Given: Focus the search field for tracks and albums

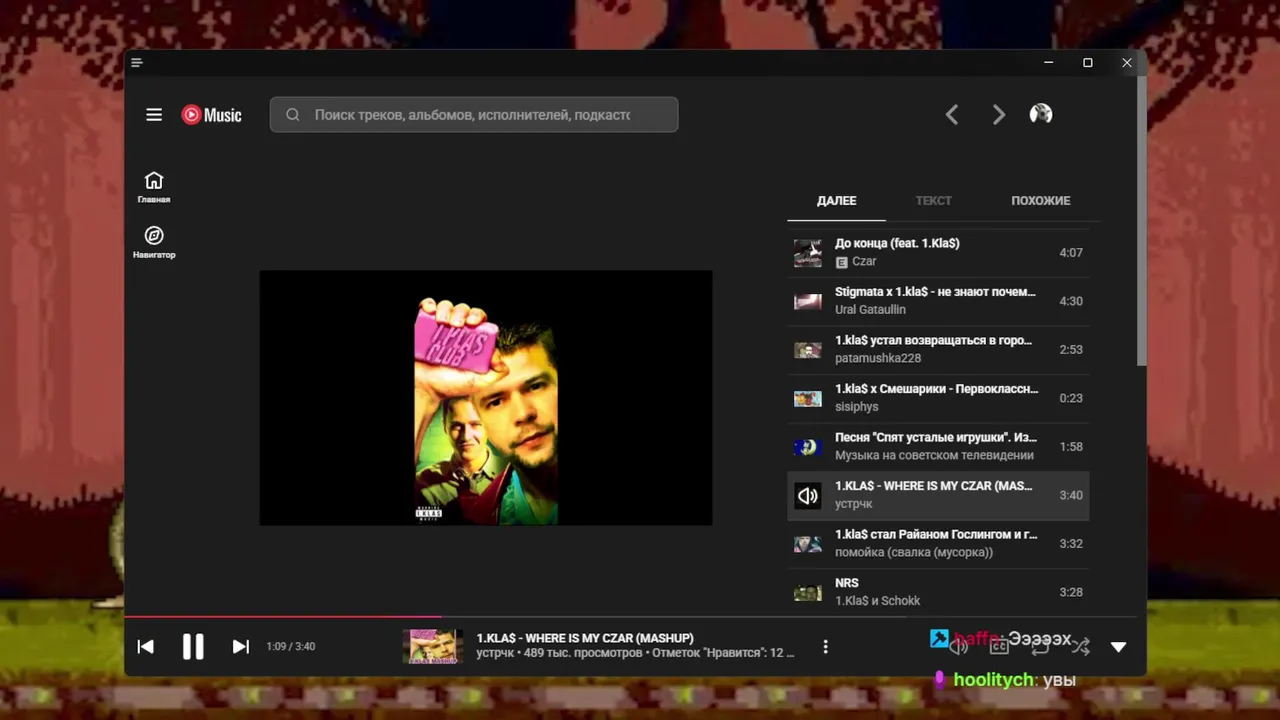Looking at the screenshot, I should coord(474,115).
